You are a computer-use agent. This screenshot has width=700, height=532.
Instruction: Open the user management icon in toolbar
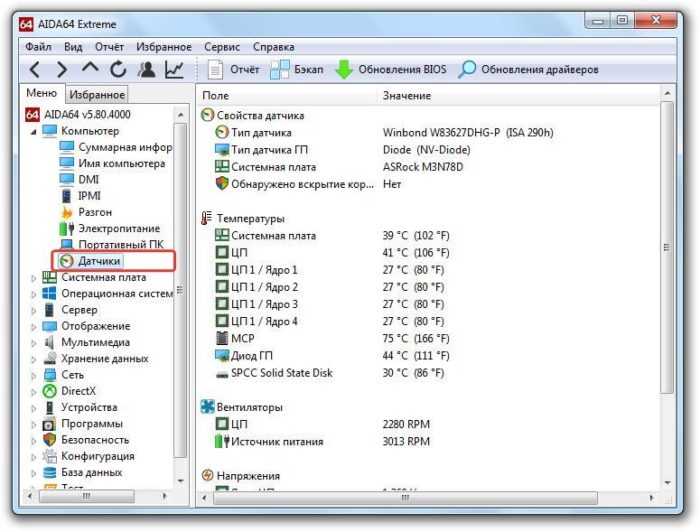146,70
